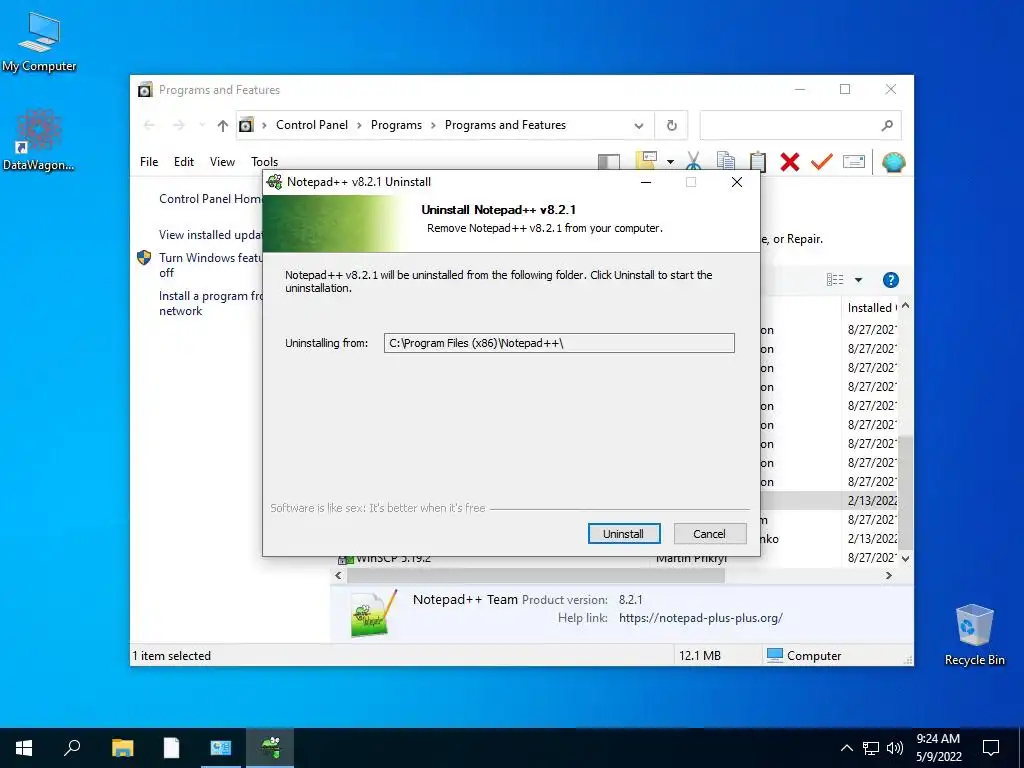Open the Edit menu in Programs and Features
Image resolution: width=1024 pixels, height=768 pixels.
pos(184,161)
